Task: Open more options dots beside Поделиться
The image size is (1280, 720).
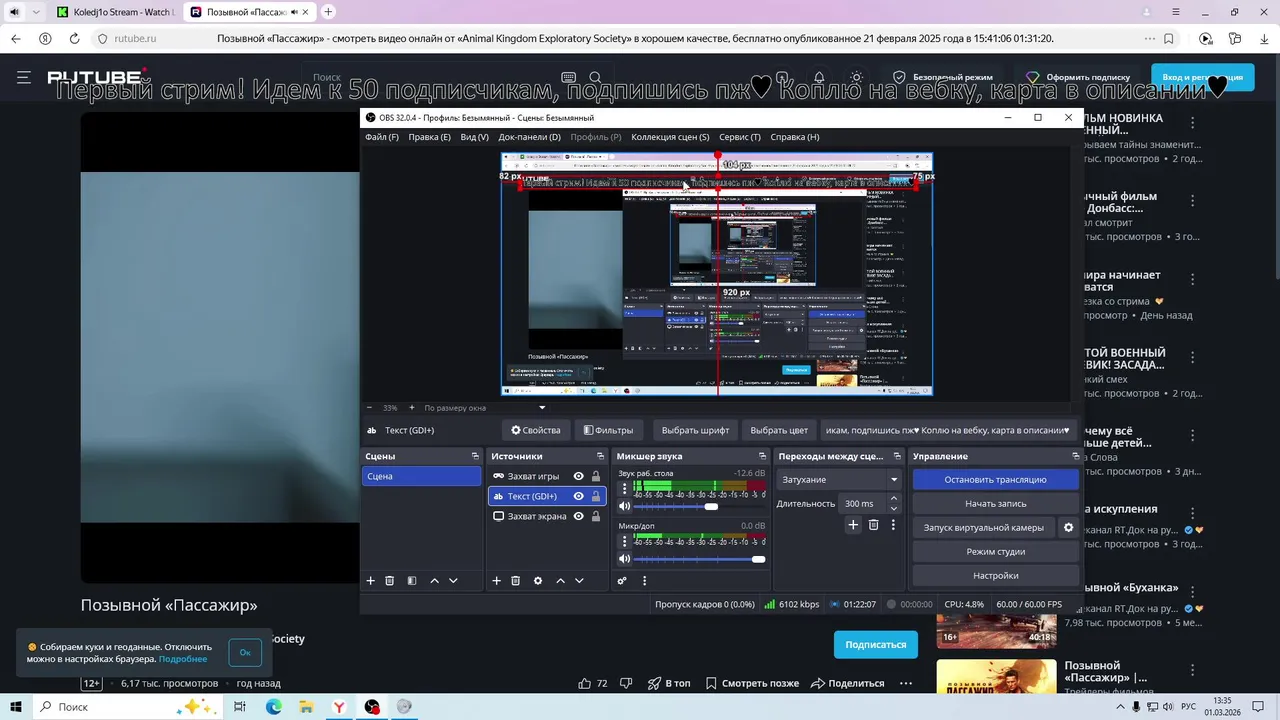Action: click(x=906, y=684)
